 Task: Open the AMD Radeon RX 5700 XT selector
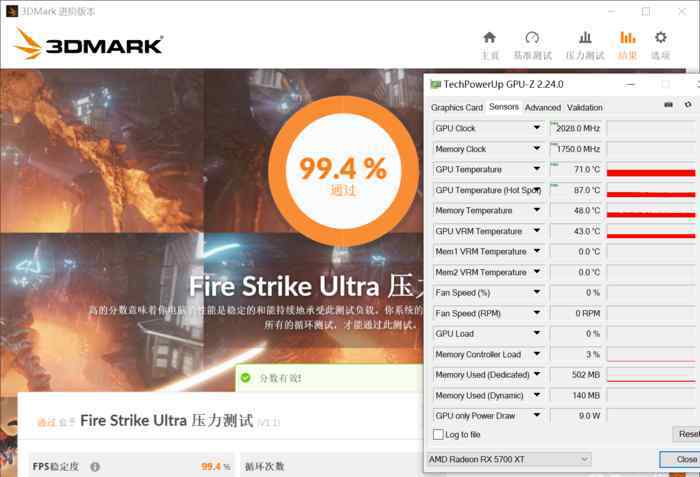(x=509, y=459)
